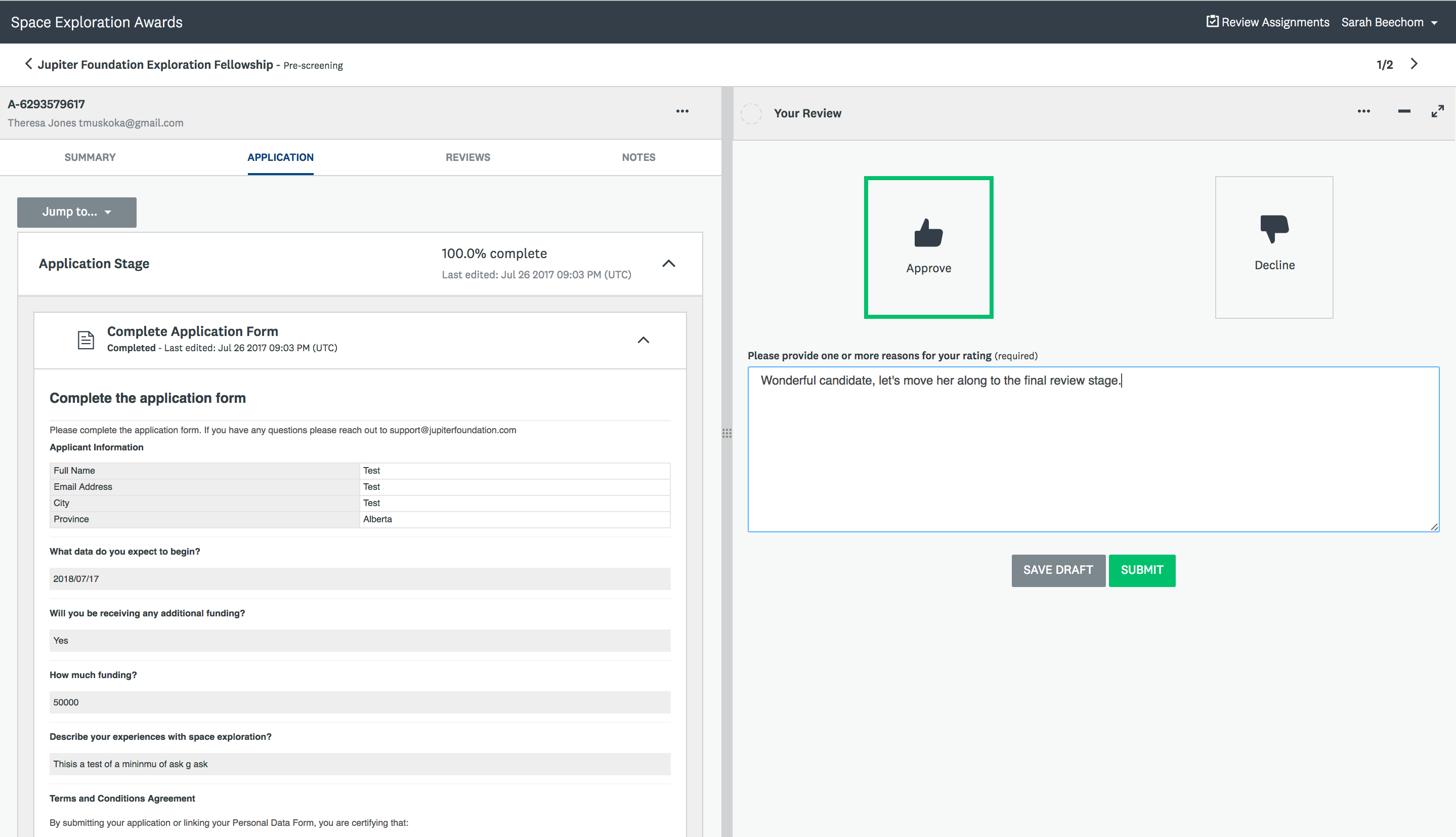Screen dimensions: 1456x837
Task: Switch to the Notes tab
Action: [x=638, y=157]
